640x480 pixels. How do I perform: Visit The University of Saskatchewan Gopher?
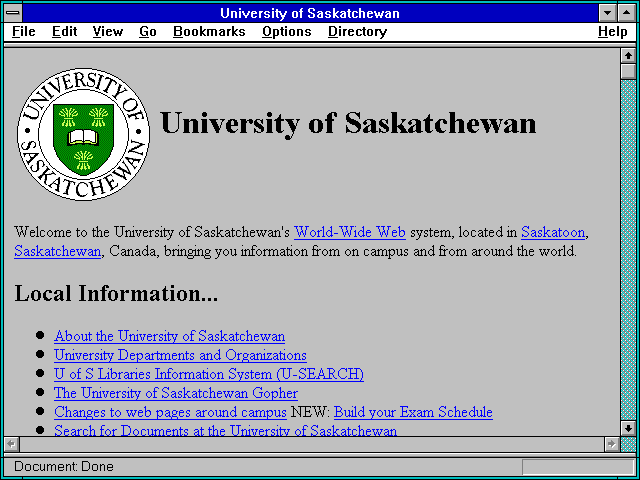pos(176,393)
